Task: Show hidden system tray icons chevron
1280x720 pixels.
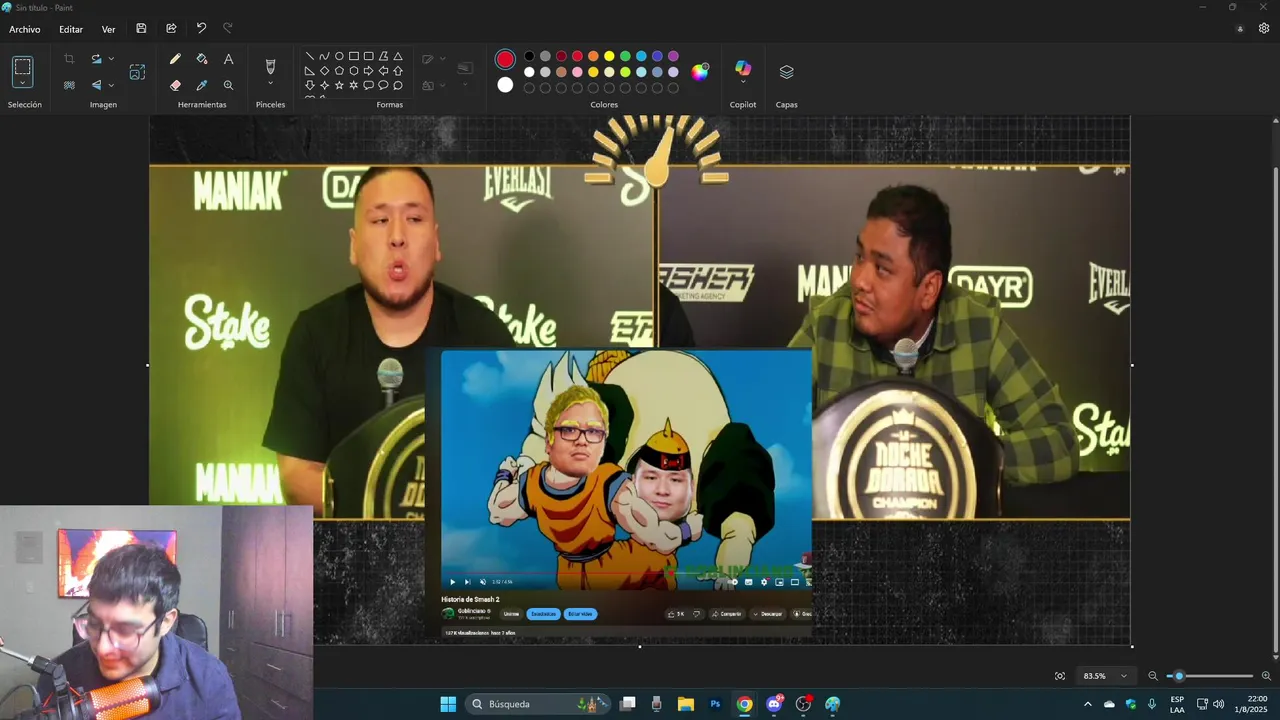Action: coord(1088,704)
